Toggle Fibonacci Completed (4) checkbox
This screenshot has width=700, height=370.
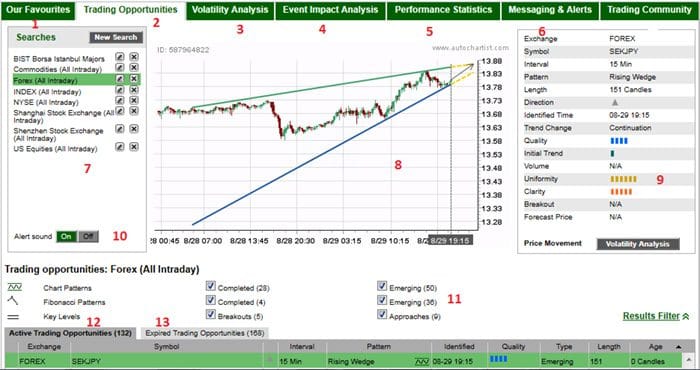tap(211, 300)
